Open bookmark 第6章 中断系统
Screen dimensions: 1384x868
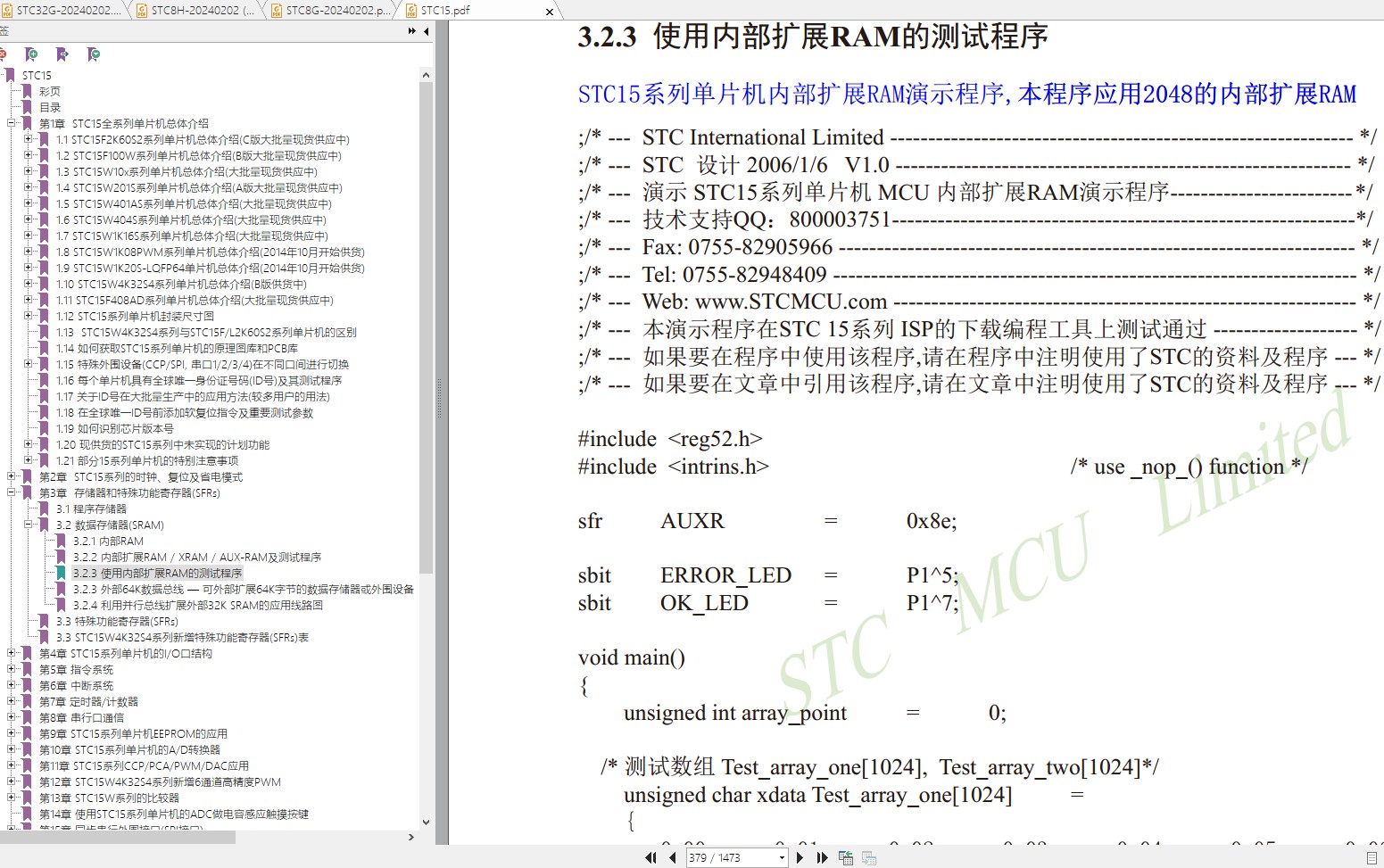point(76,685)
